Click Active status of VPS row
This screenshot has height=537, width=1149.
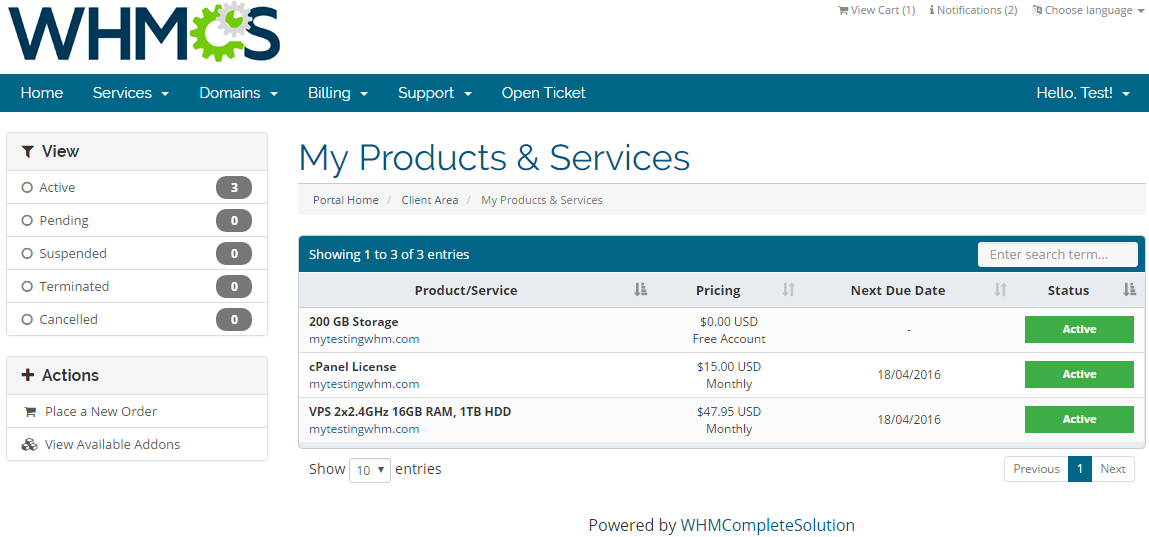1079,420
